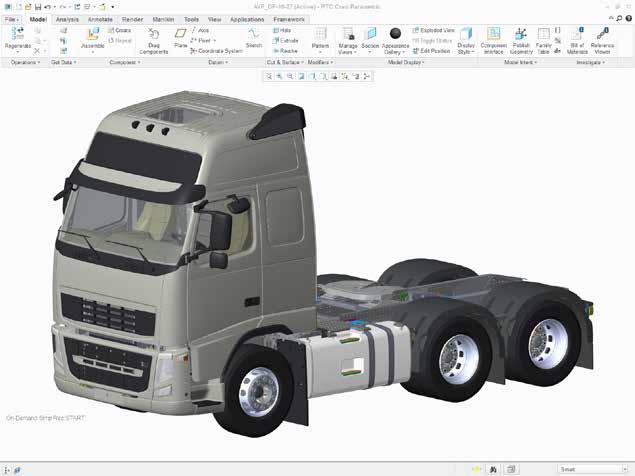
Task: Select the Revolve tool
Action: 286,51
